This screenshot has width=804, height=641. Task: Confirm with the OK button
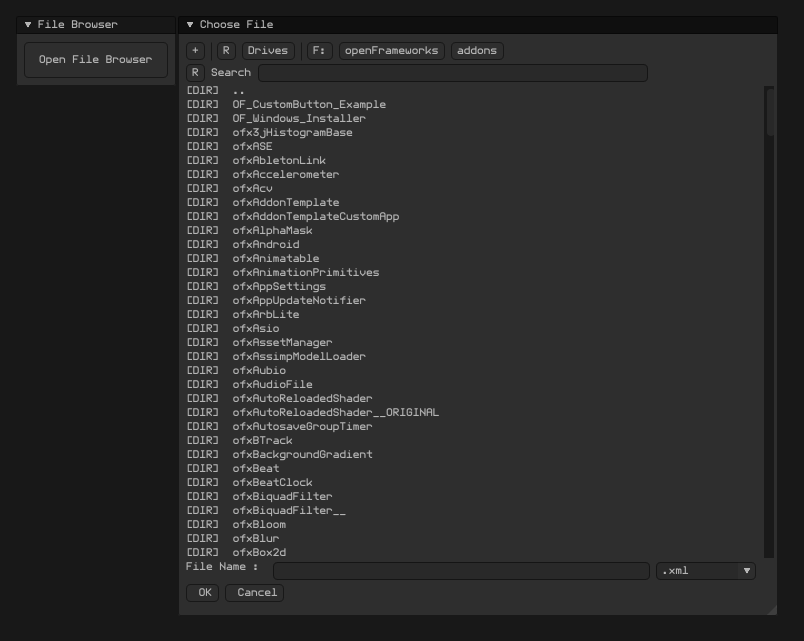coord(203,593)
